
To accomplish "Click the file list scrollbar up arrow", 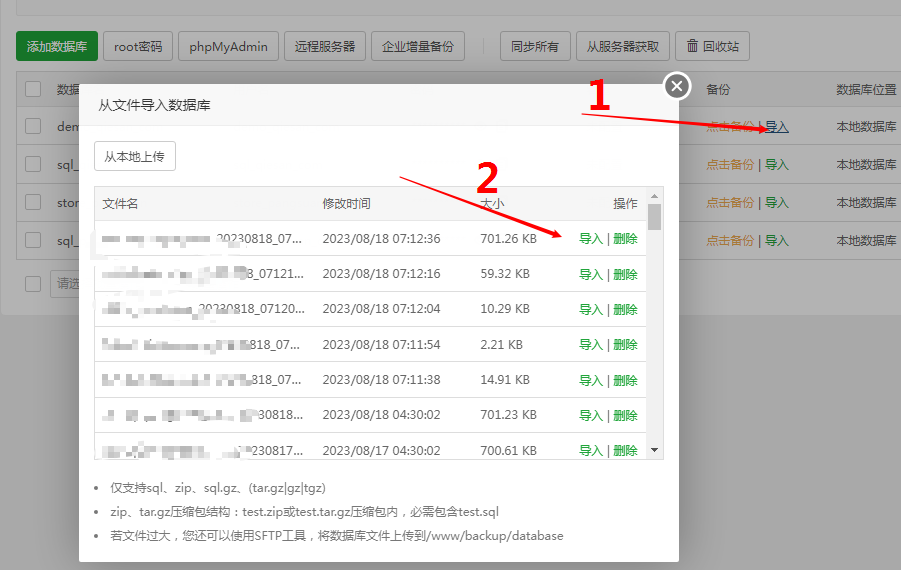I will tap(655, 197).
